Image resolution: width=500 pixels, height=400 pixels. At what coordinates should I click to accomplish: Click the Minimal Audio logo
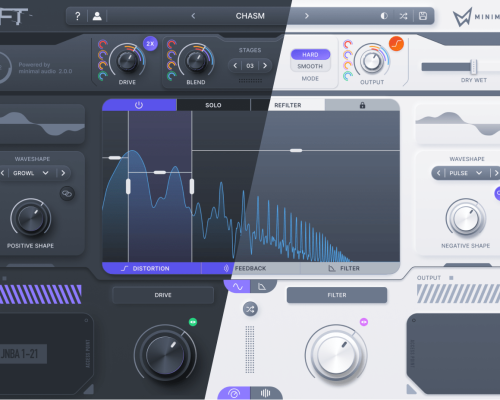coord(462,17)
